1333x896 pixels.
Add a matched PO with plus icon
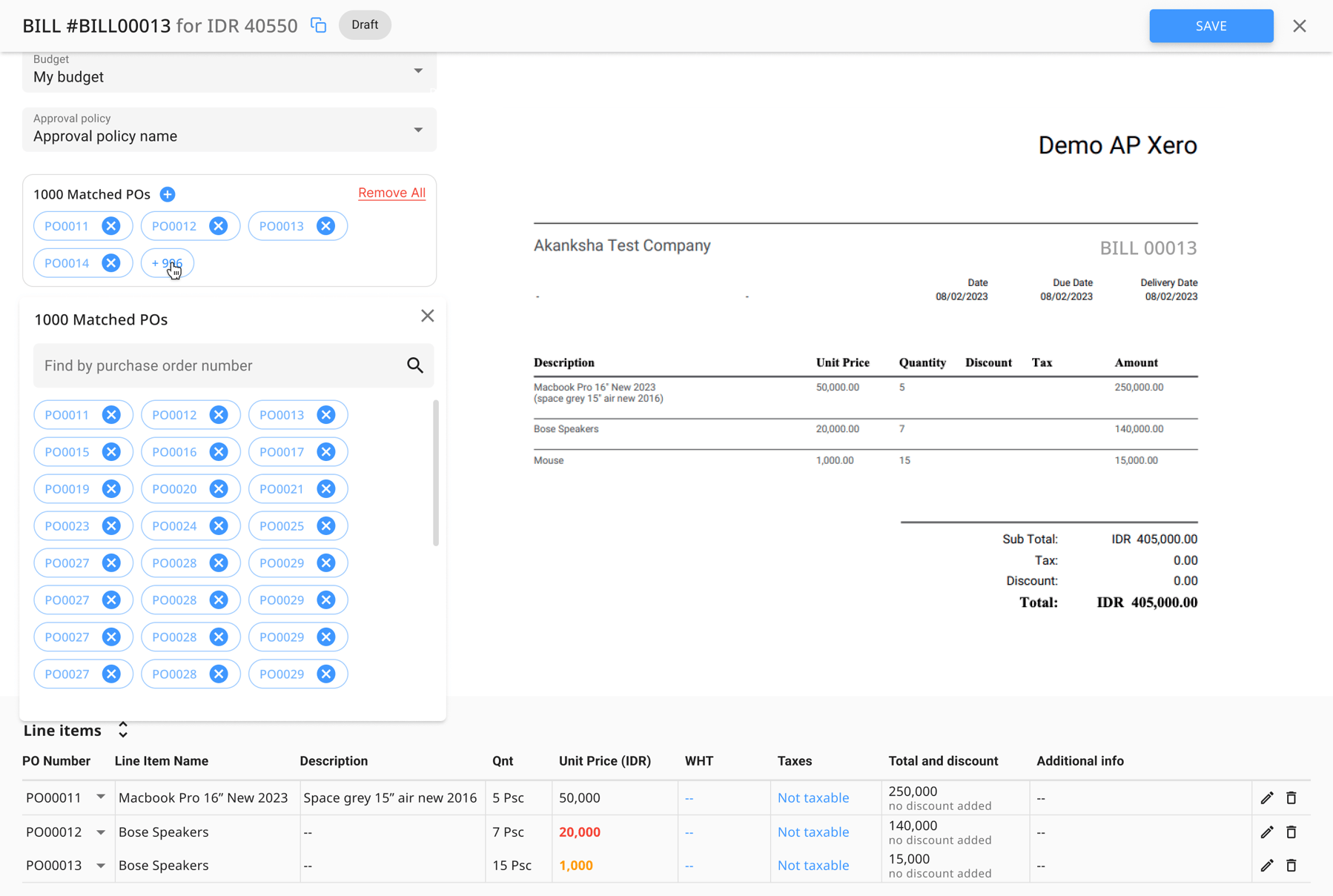pyautogui.click(x=168, y=194)
